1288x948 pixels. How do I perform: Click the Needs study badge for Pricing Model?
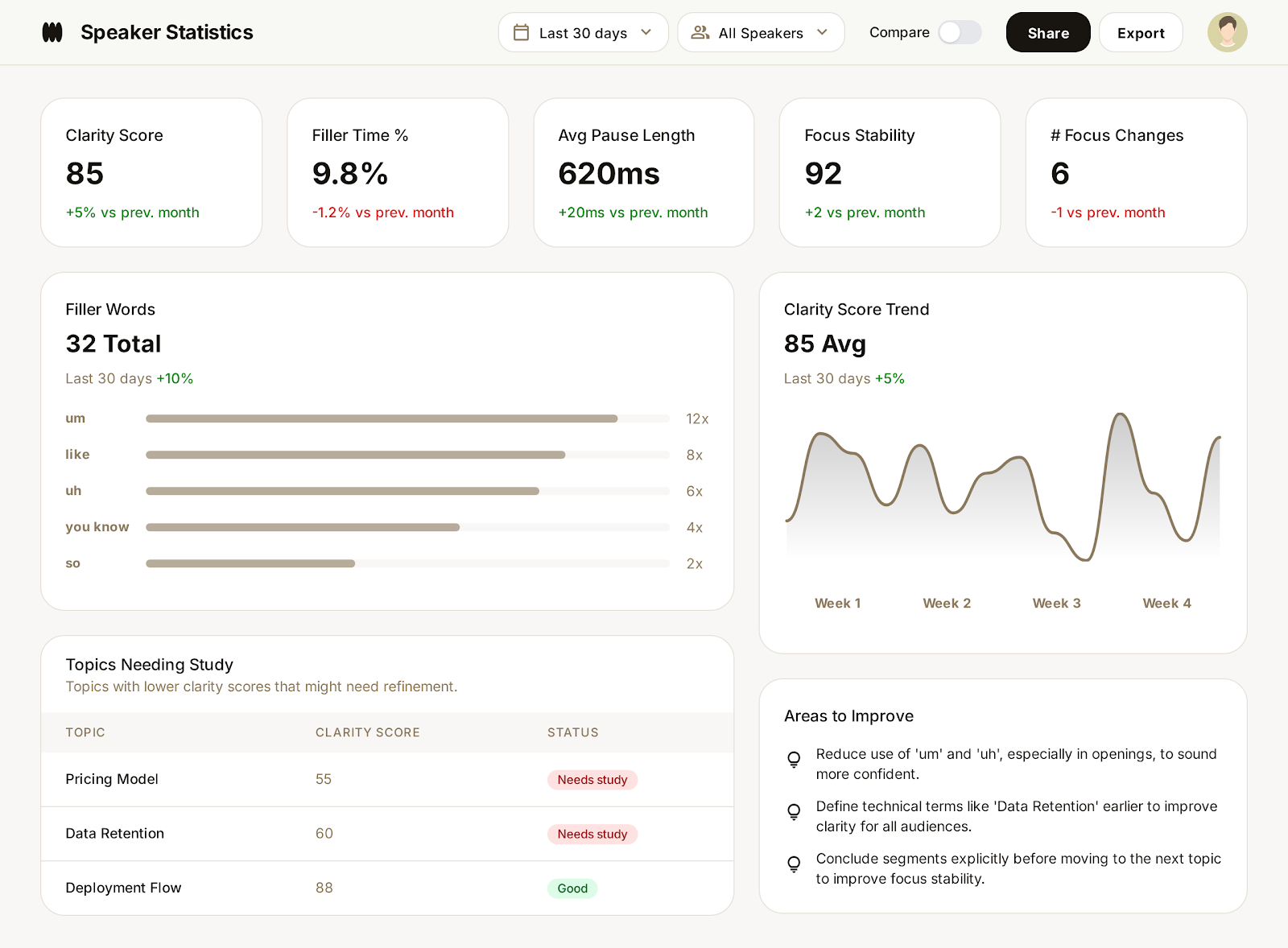[x=592, y=780]
